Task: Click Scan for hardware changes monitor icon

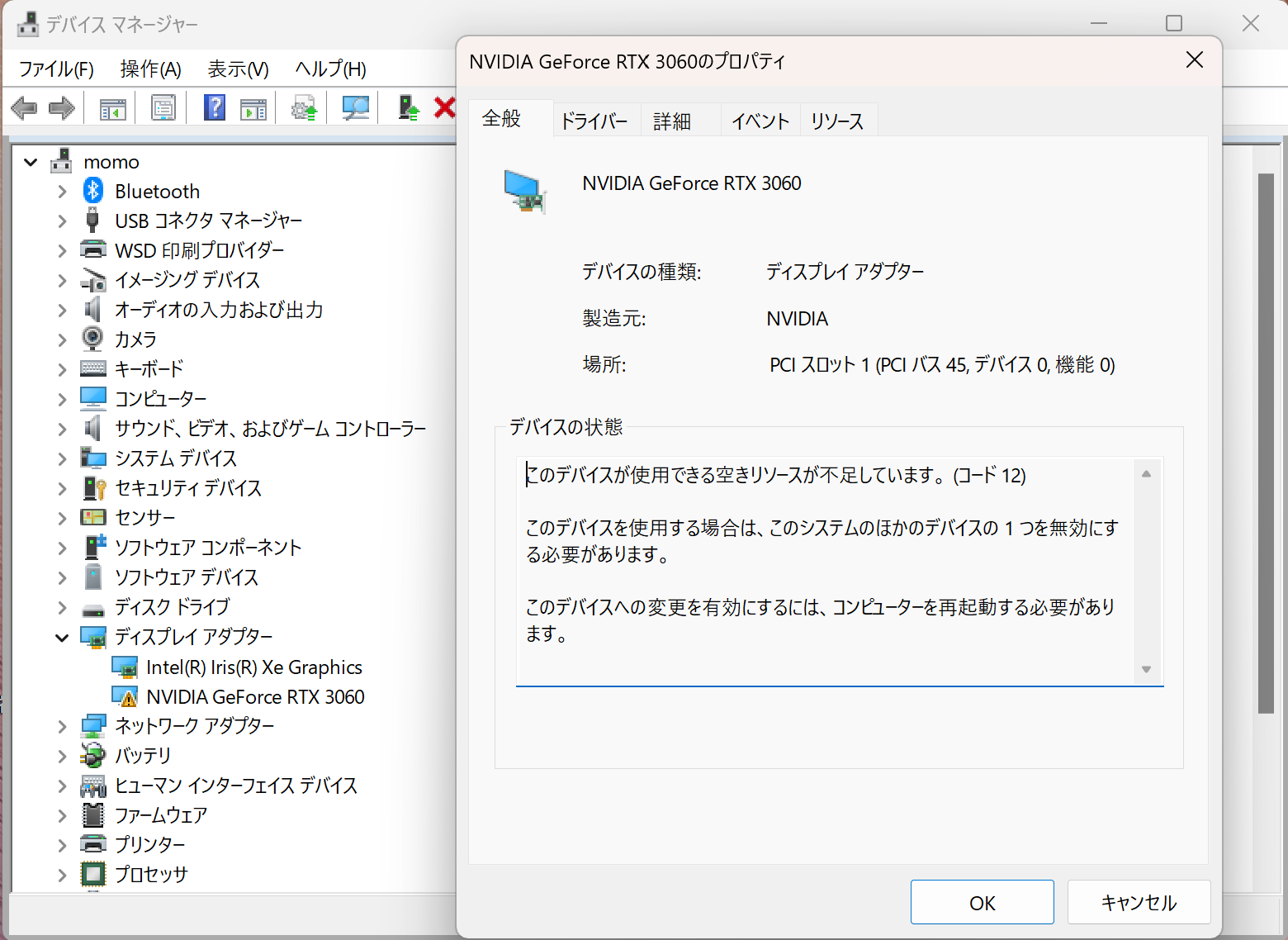Action: [355, 108]
